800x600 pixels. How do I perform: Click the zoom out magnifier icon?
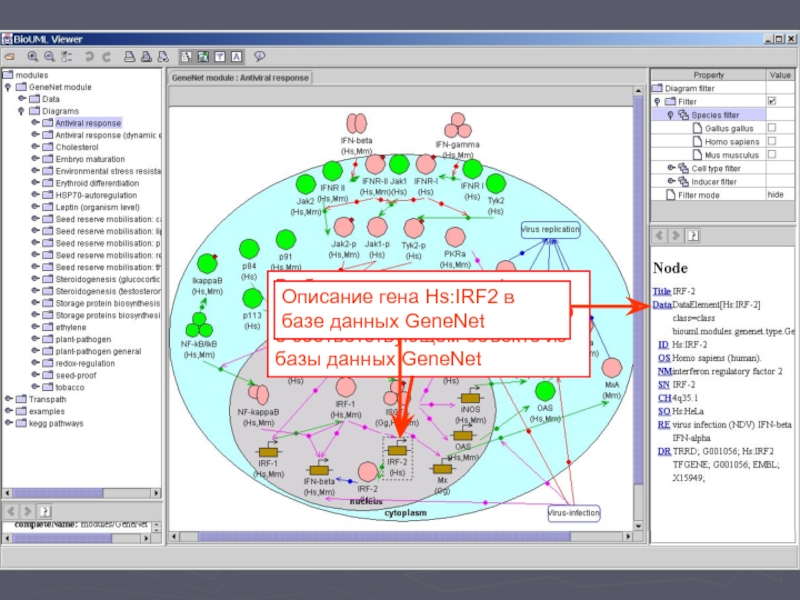point(49,57)
